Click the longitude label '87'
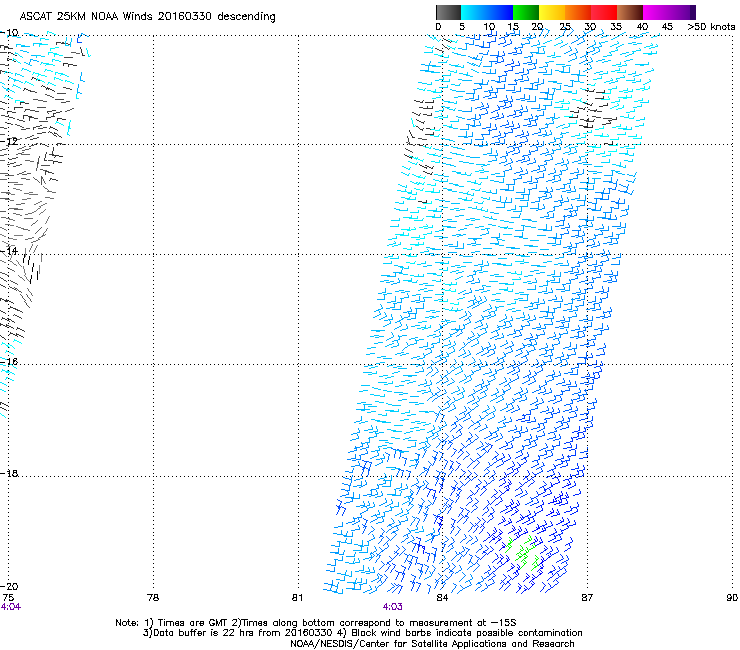The image size is (740, 650). 587,598
